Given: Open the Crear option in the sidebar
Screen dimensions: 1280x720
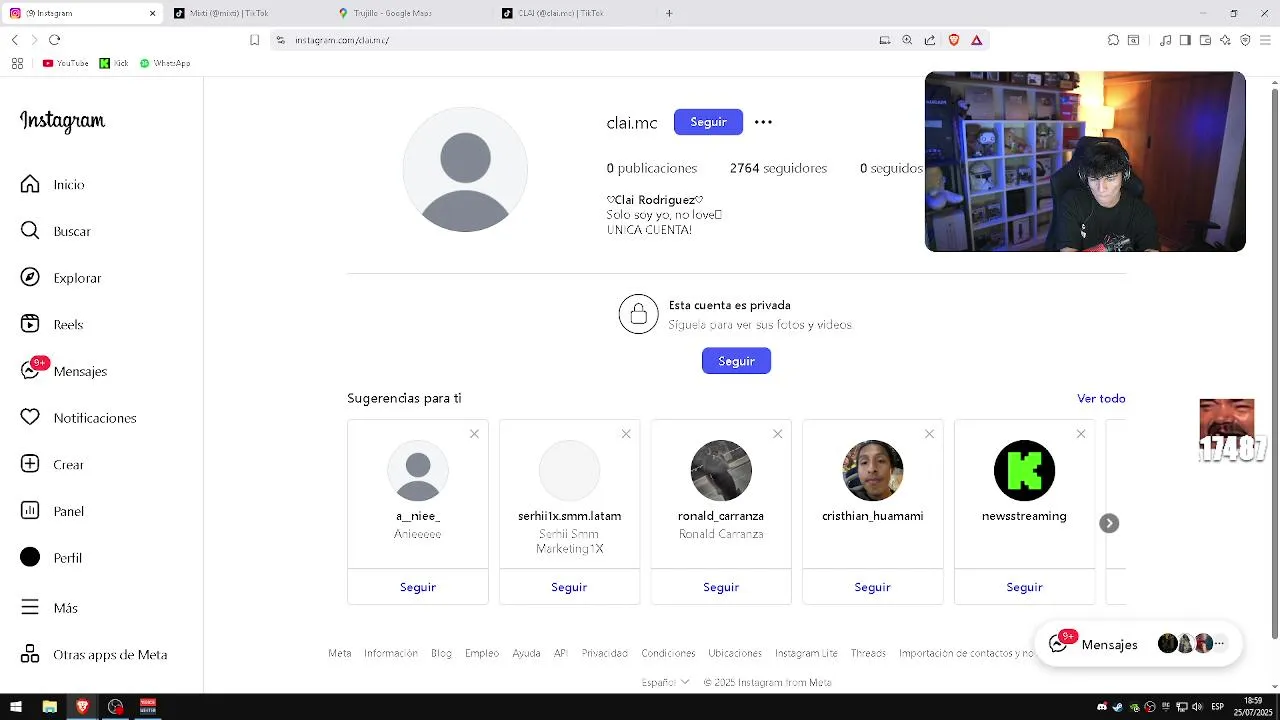Looking at the screenshot, I should coord(53,464).
